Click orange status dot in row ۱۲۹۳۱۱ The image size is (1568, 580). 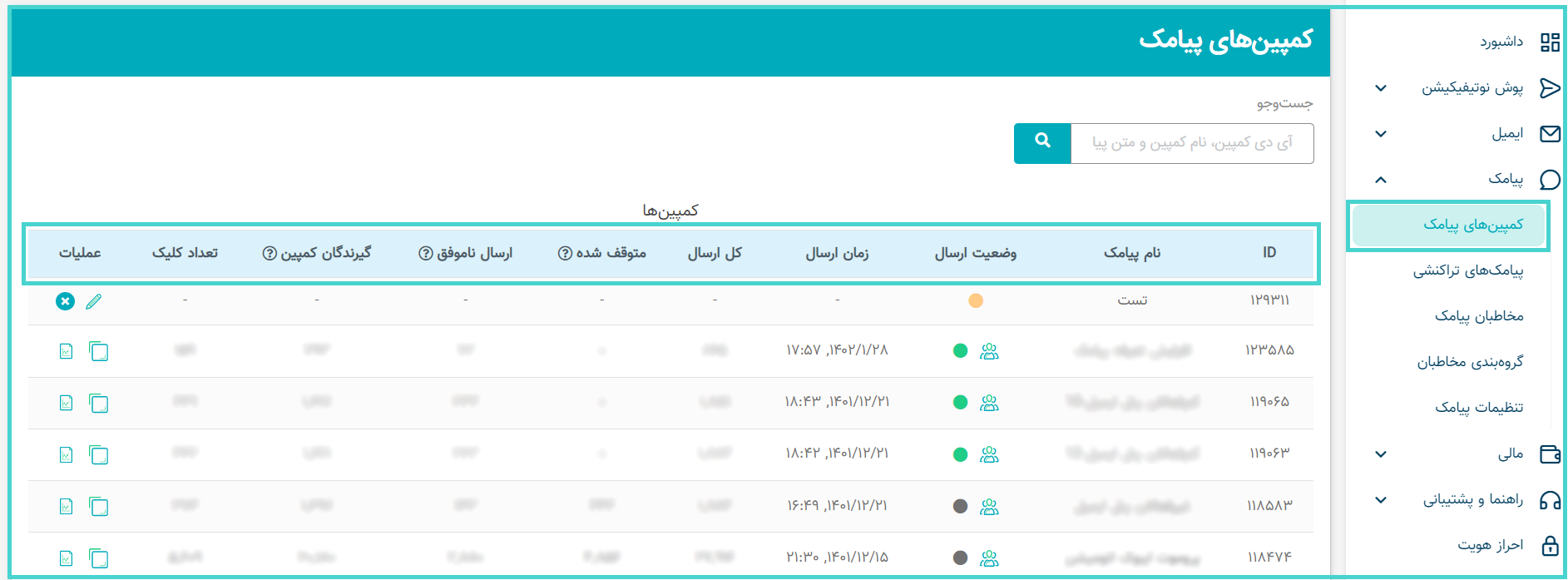(x=976, y=300)
